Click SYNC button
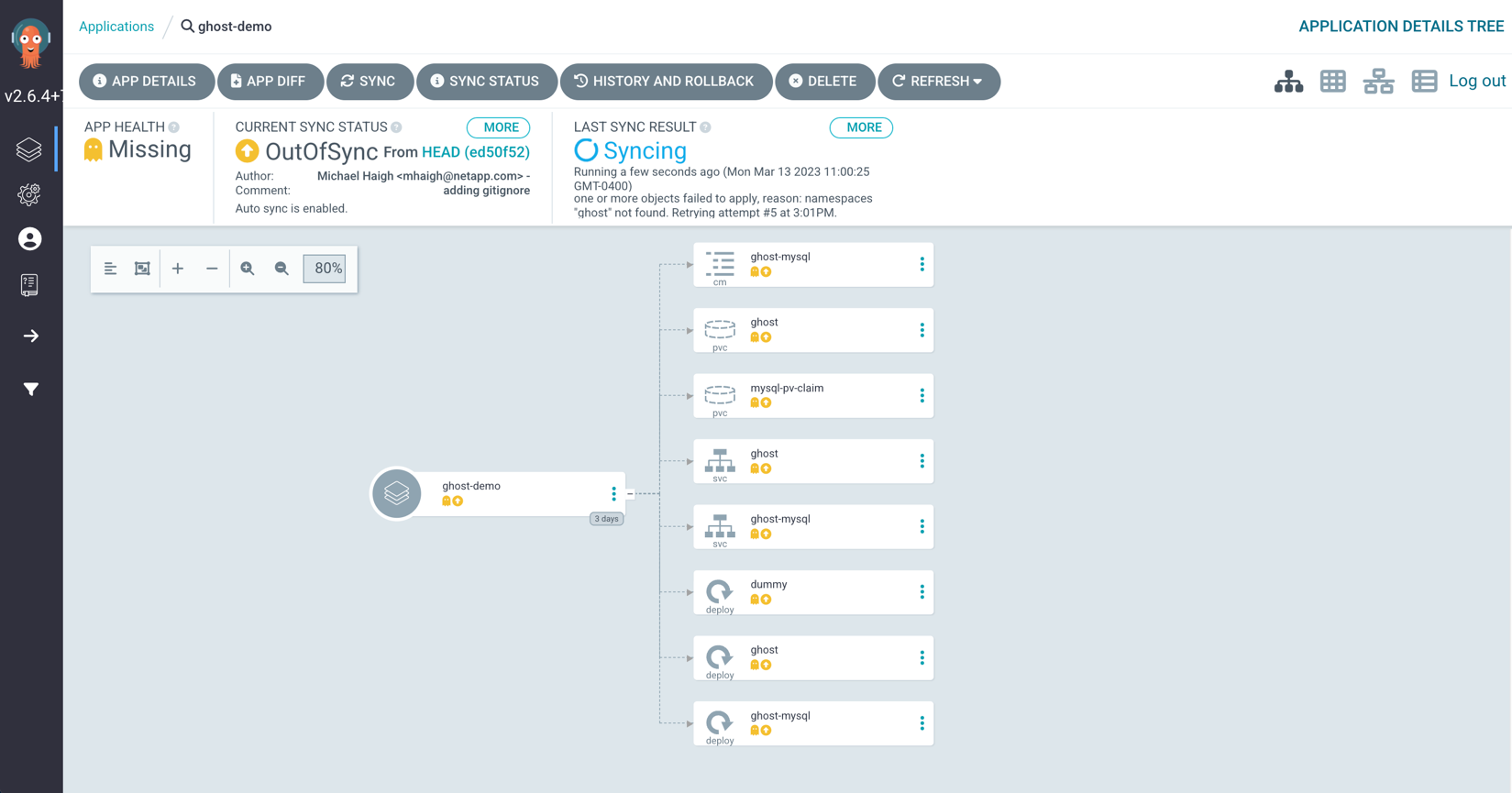 tap(370, 82)
